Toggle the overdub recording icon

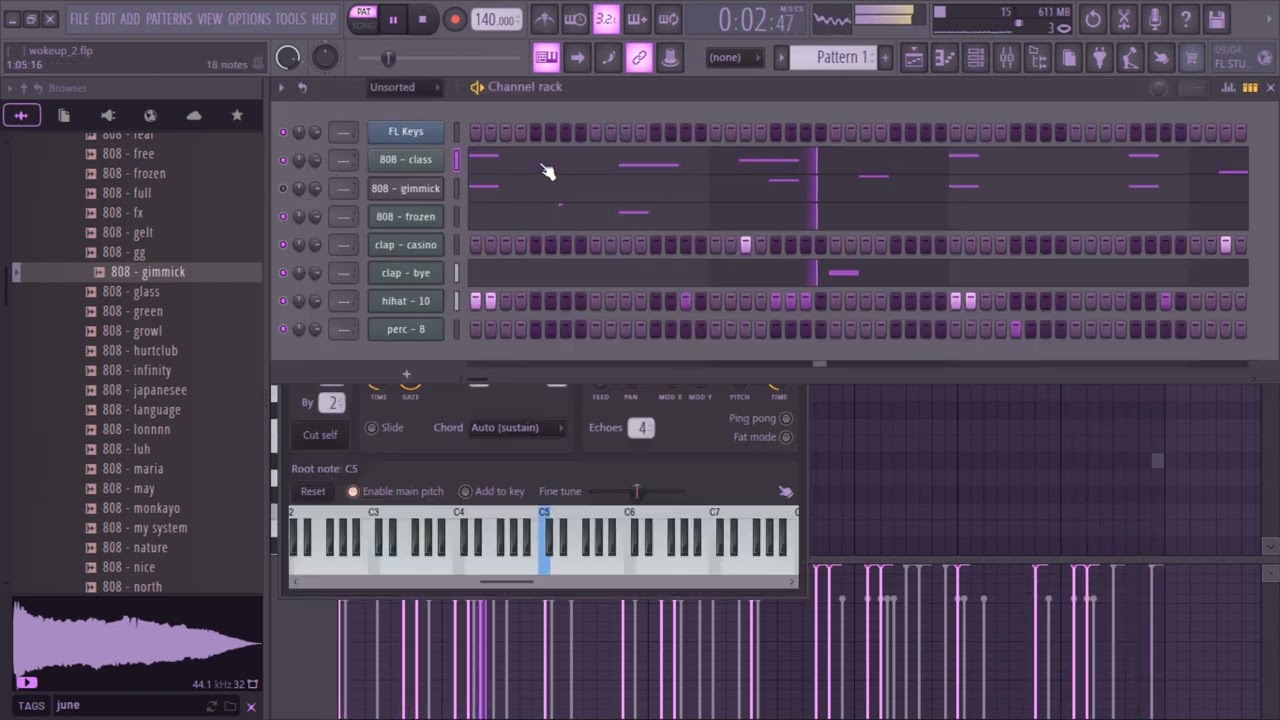[x=637, y=19]
